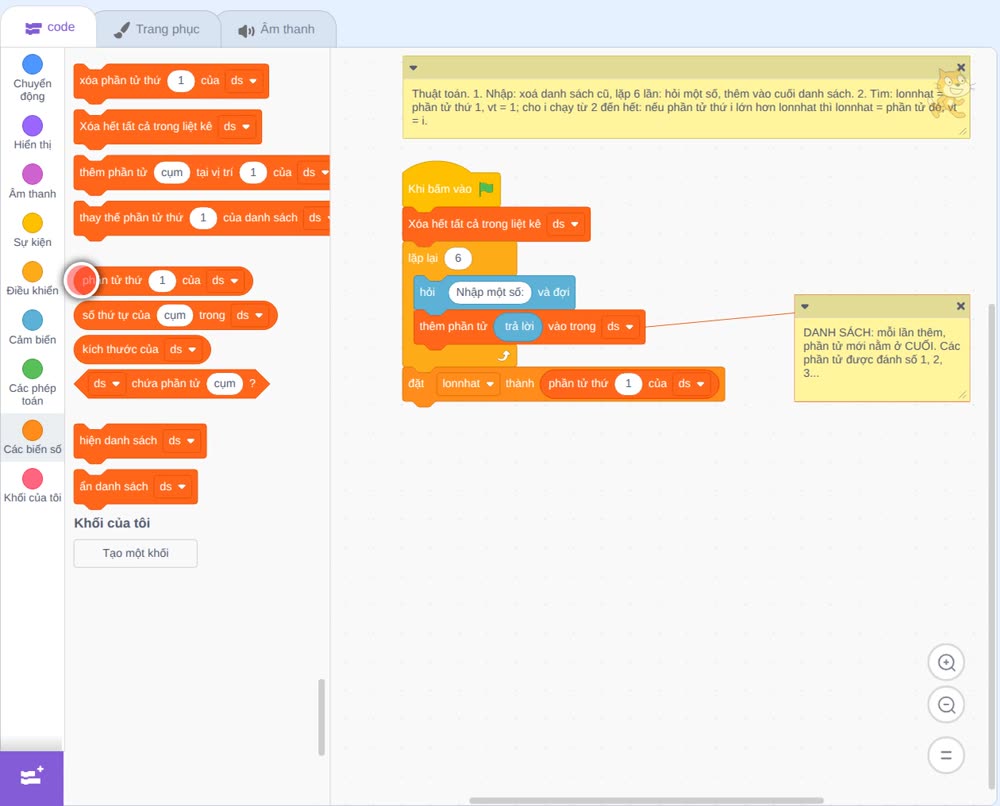1000x806 pixels.
Task: Click the green flag on Khi bấm vào block
Action: (x=486, y=189)
